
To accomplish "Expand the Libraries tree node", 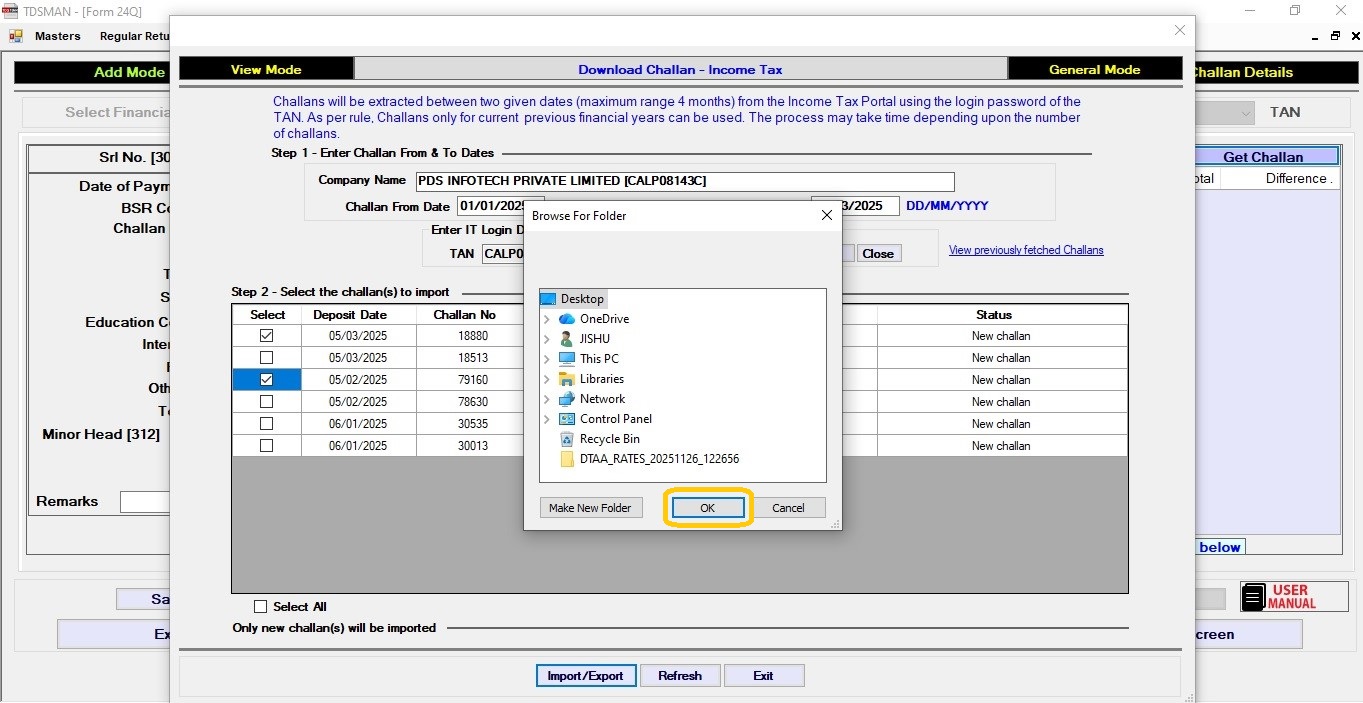I will click(547, 379).
